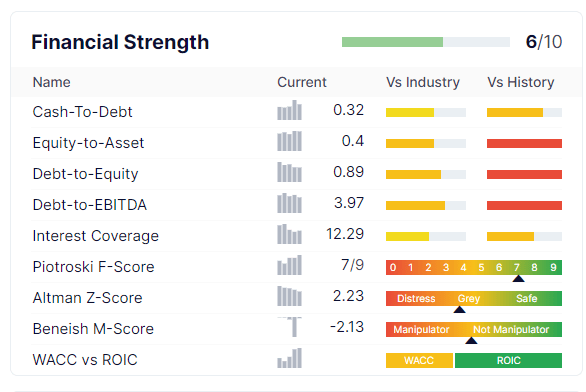Open the Cash-To-Debt mini bar chart icon
Viewport: 586px width, 392px height.
[x=289, y=110]
